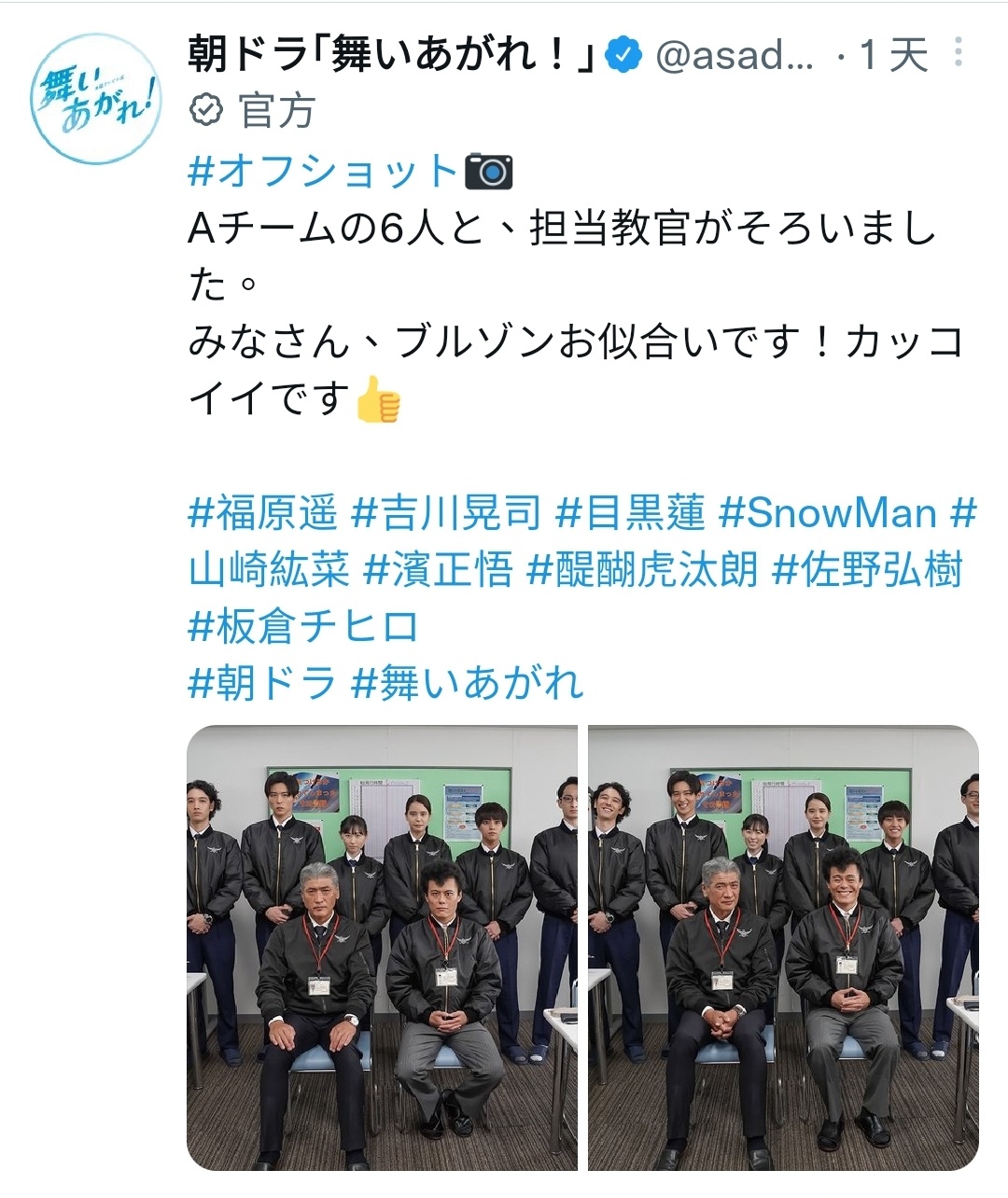Click the 官方 official label badge icon
This screenshot has height=1198, width=1008.
pyautogui.click(x=205, y=111)
